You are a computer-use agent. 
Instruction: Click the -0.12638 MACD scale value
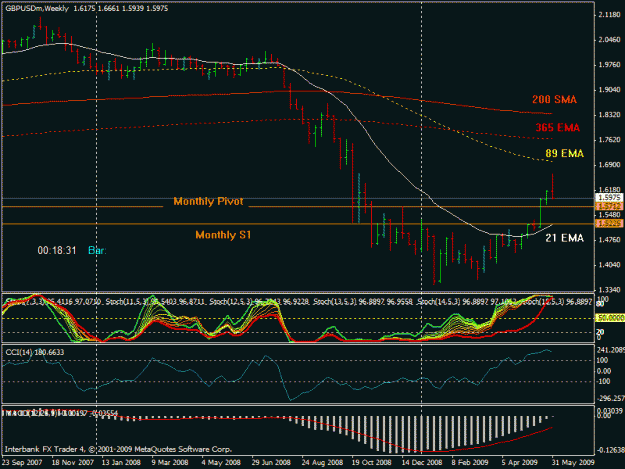pos(610,450)
